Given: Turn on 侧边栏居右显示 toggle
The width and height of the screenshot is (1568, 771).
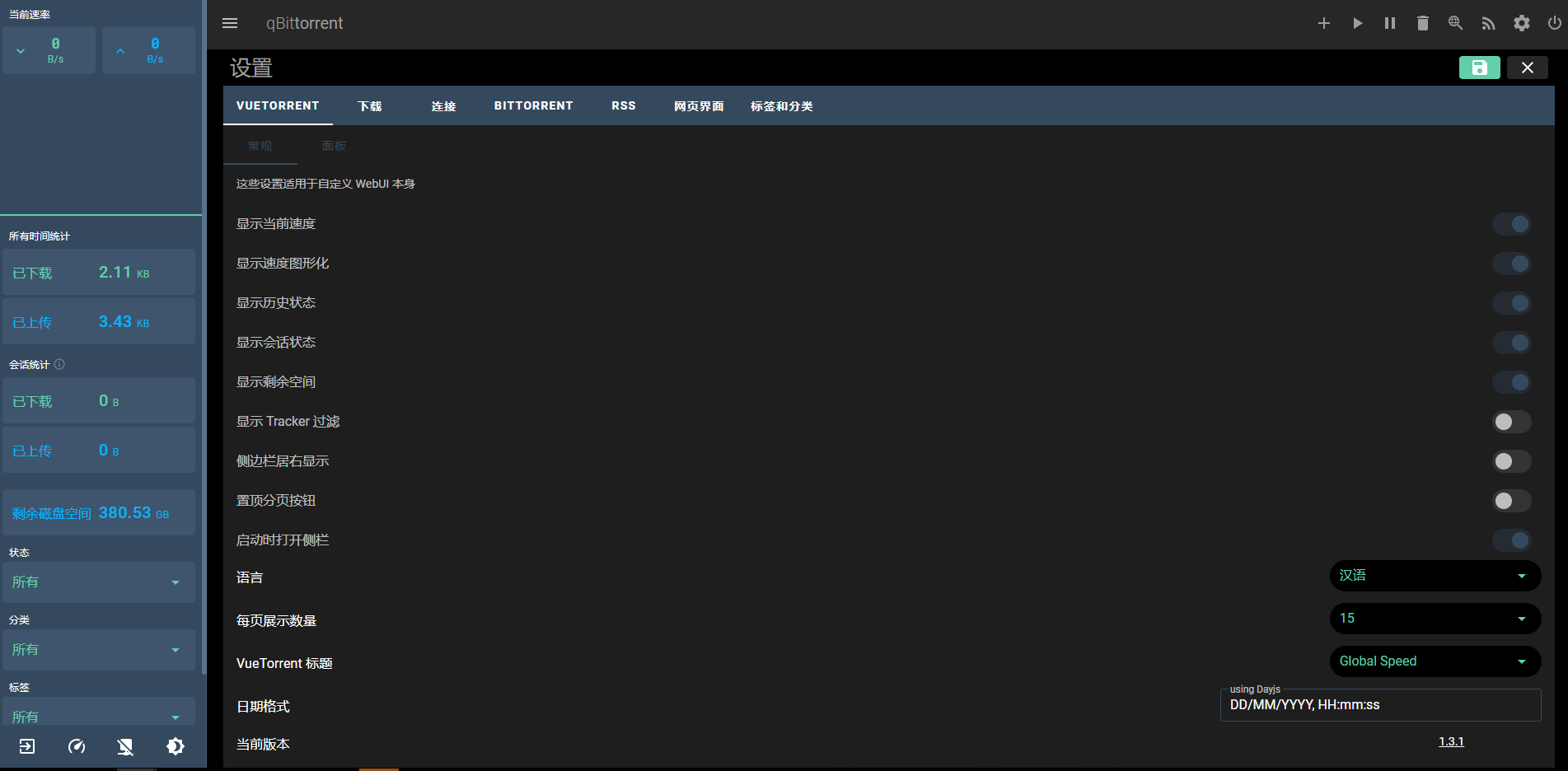Looking at the screenshot, I should click(x=1511, y=461).
